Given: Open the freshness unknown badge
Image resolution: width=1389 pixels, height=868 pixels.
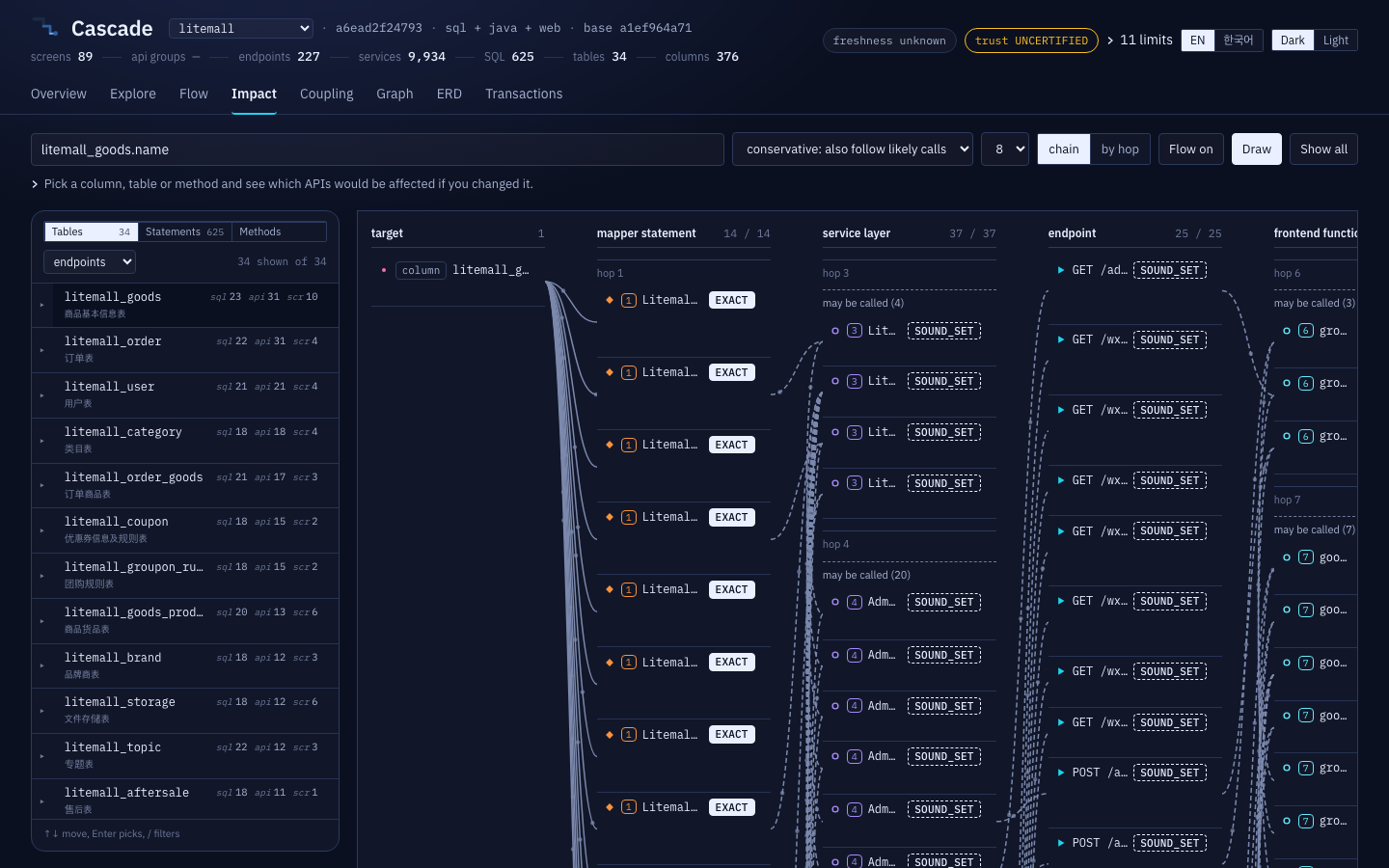Looking at the screenshot, I should pos(889,41).
